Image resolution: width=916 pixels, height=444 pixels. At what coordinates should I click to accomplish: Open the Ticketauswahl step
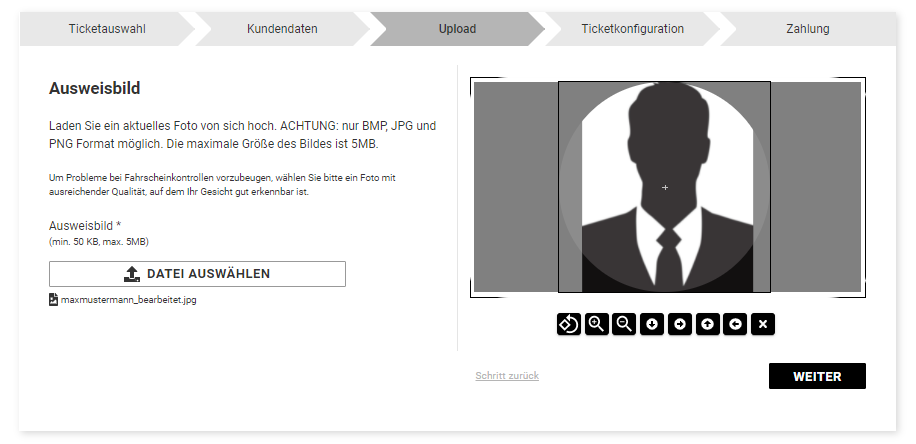(107, 29)
